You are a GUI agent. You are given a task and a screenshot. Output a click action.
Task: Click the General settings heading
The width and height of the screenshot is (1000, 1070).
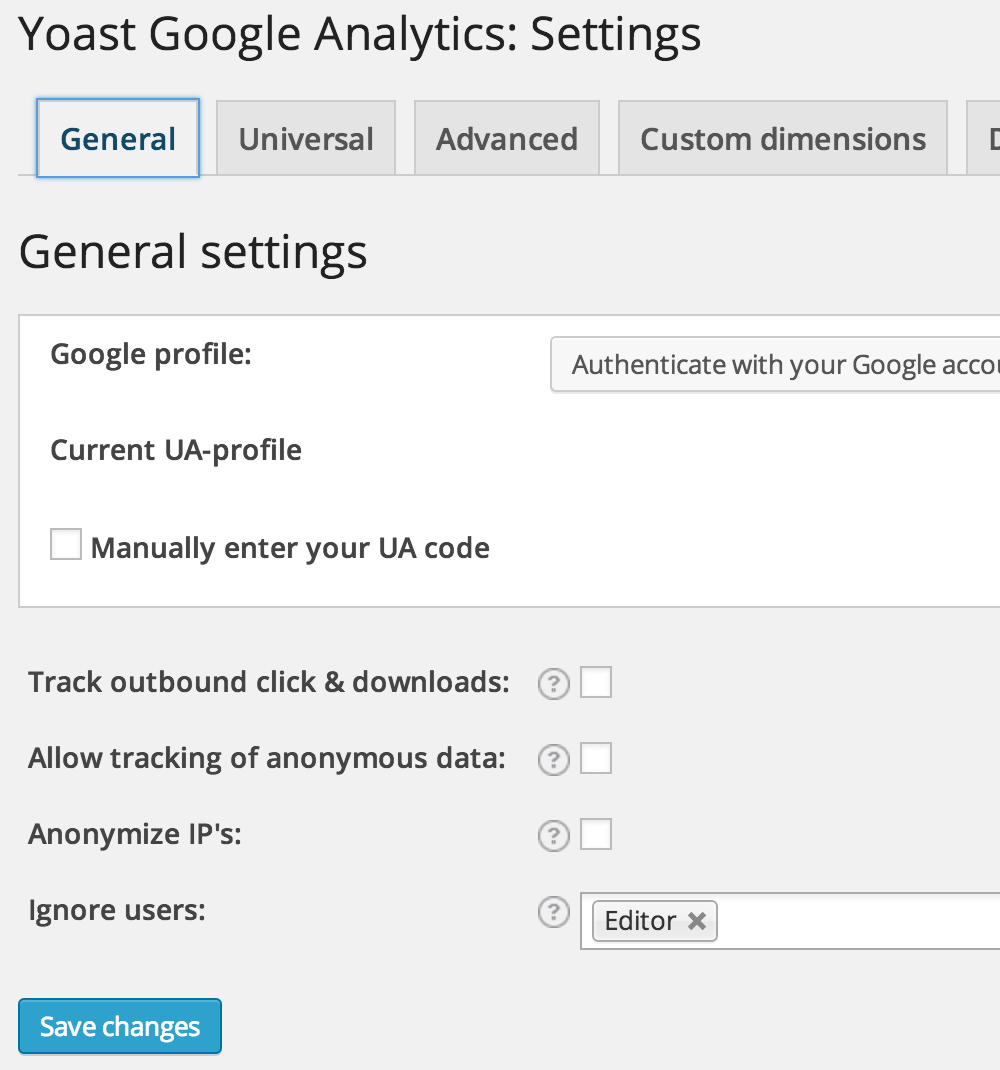click(x=193, y=252)
